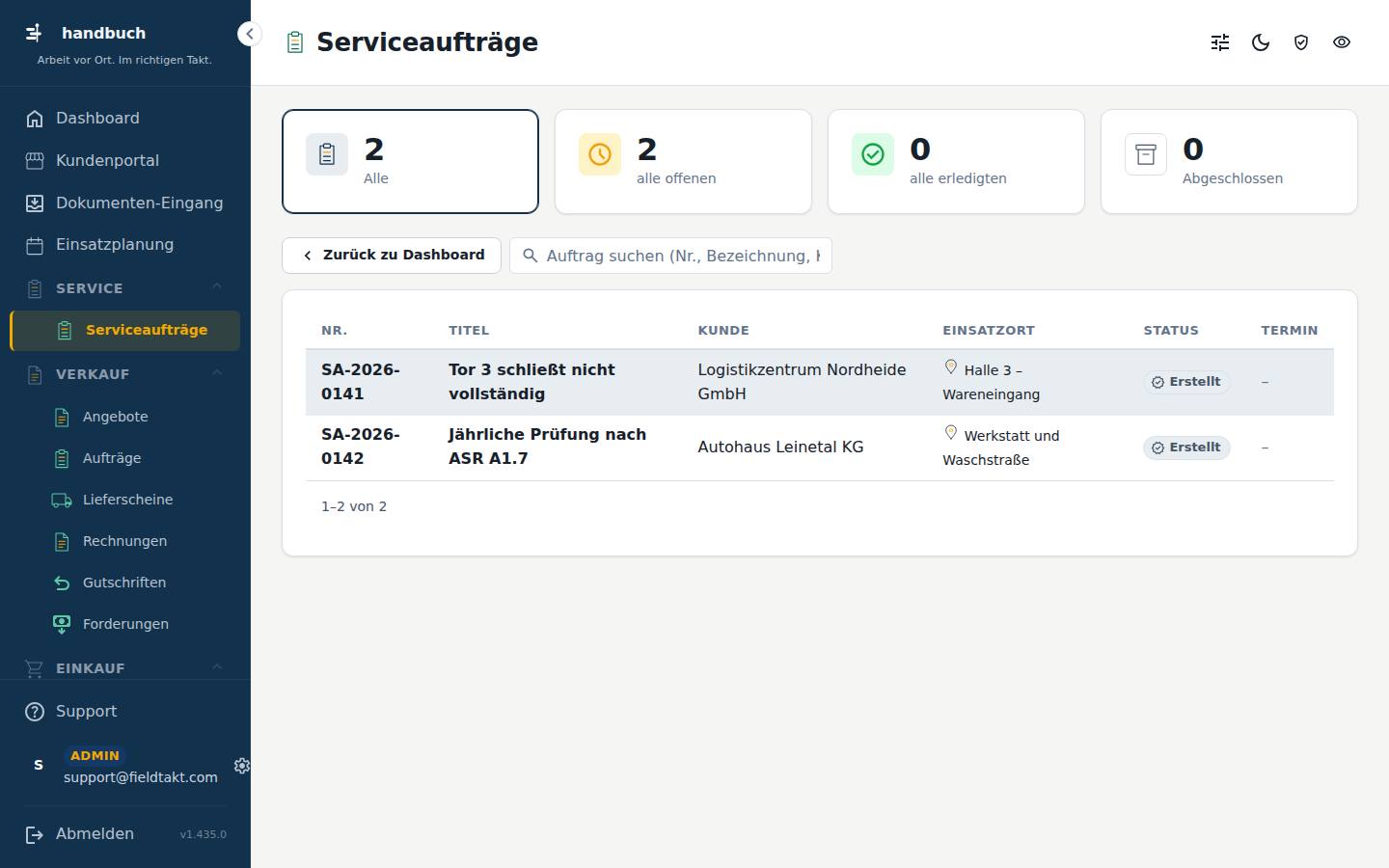Click title Jährliche Prüfung nach ASR A1.7
The image size is (1389, 868).
(x=547, y=447)
